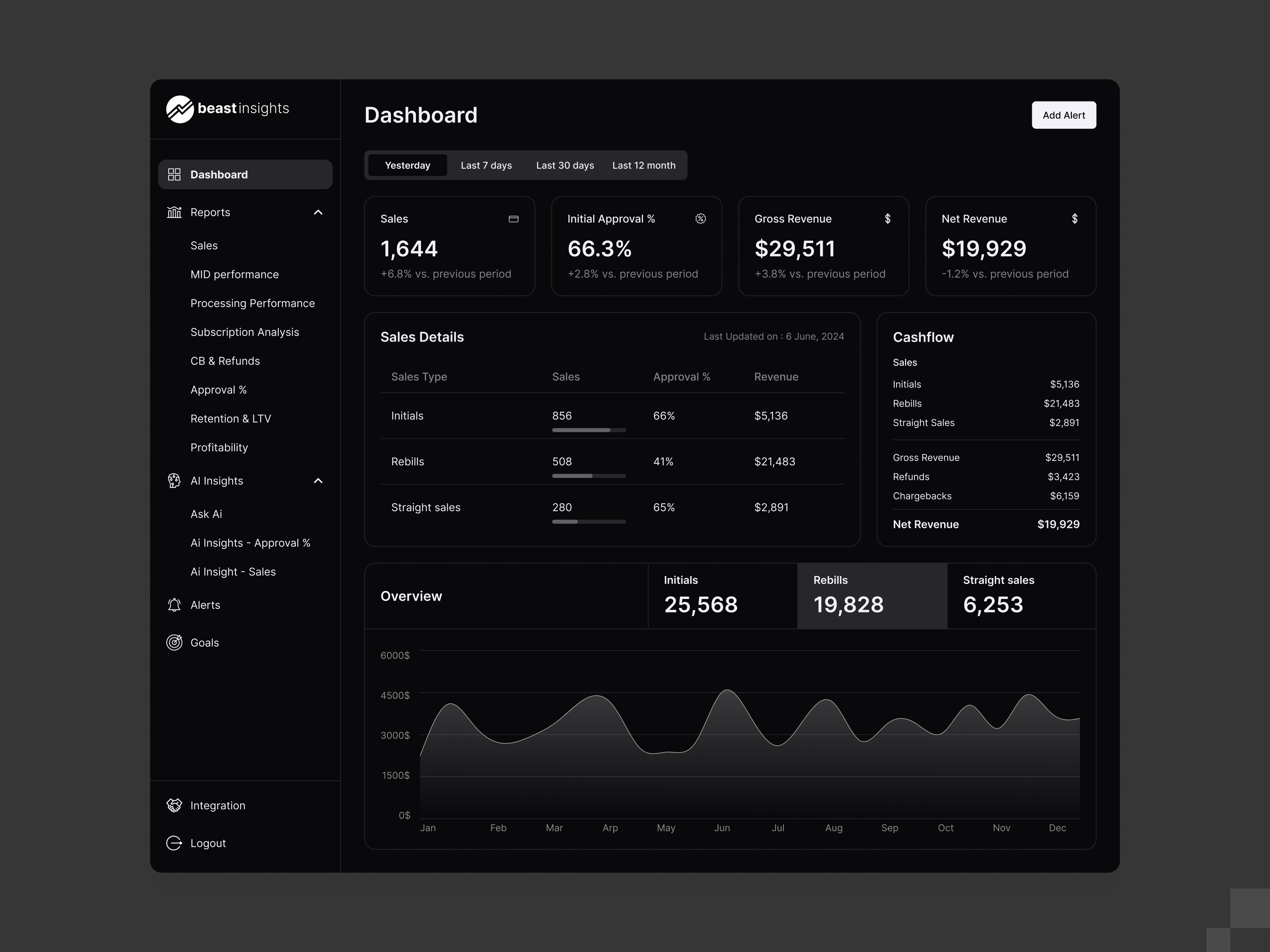Viewport: 1270px width, 952px height.
Task: Select the Last 12 month period
Action: tap(644, 165)
